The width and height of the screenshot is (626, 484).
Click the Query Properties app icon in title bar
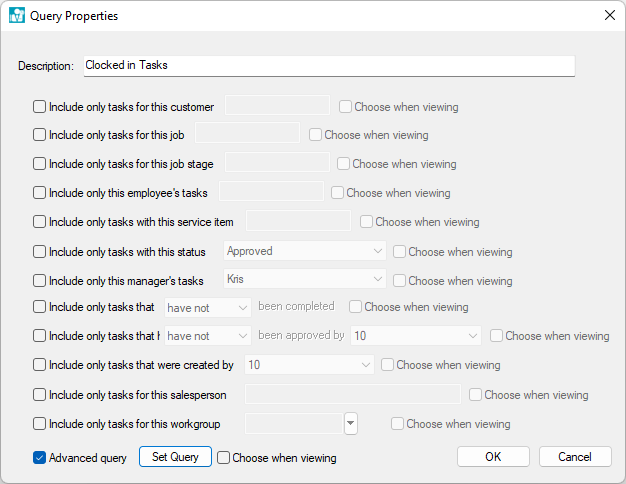coord(17,16)
